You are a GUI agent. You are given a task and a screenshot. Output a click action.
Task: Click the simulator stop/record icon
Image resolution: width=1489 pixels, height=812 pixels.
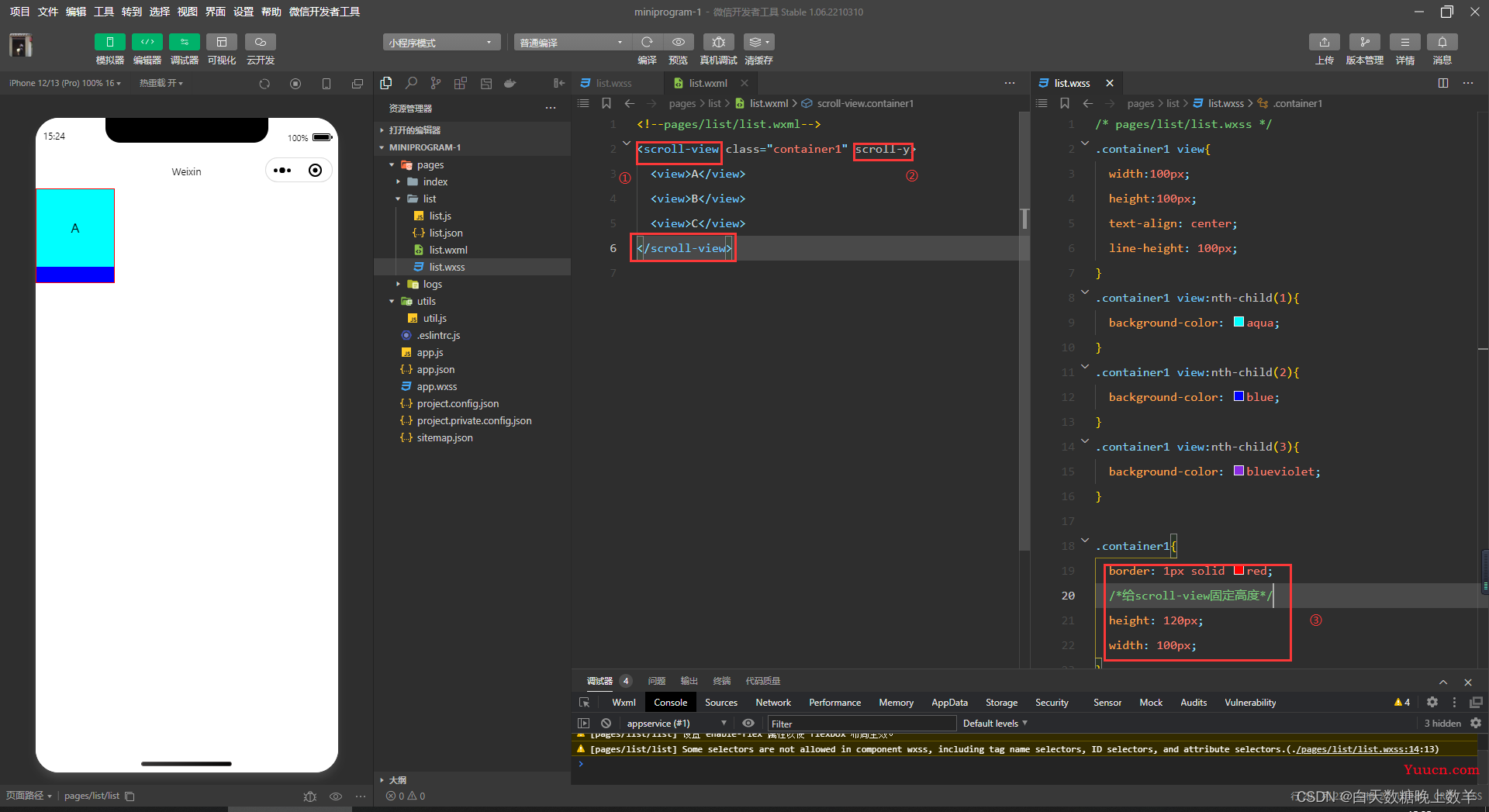click(x=295, y=84)
